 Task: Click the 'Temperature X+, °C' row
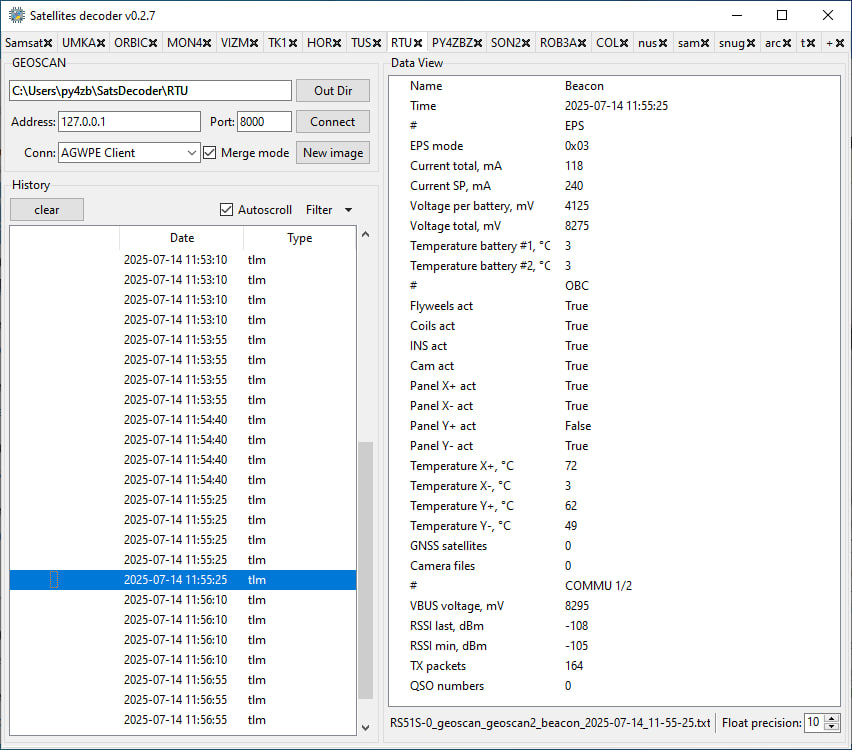click(x=614, y=466)
